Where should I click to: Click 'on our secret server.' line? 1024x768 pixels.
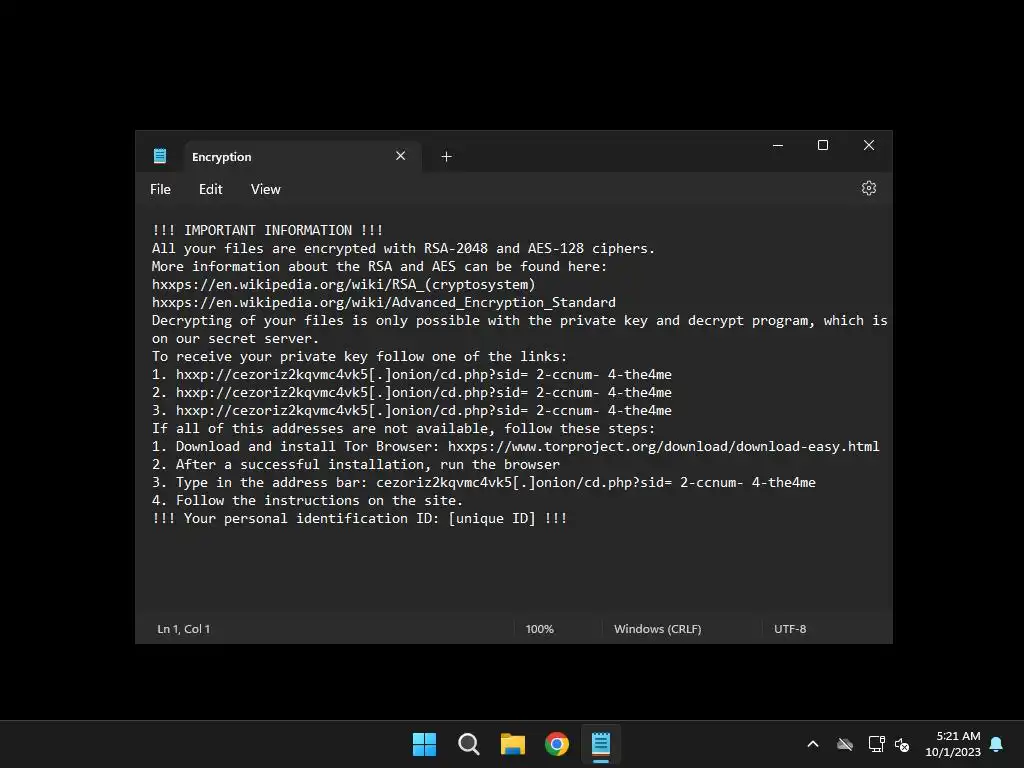[235, 339]
